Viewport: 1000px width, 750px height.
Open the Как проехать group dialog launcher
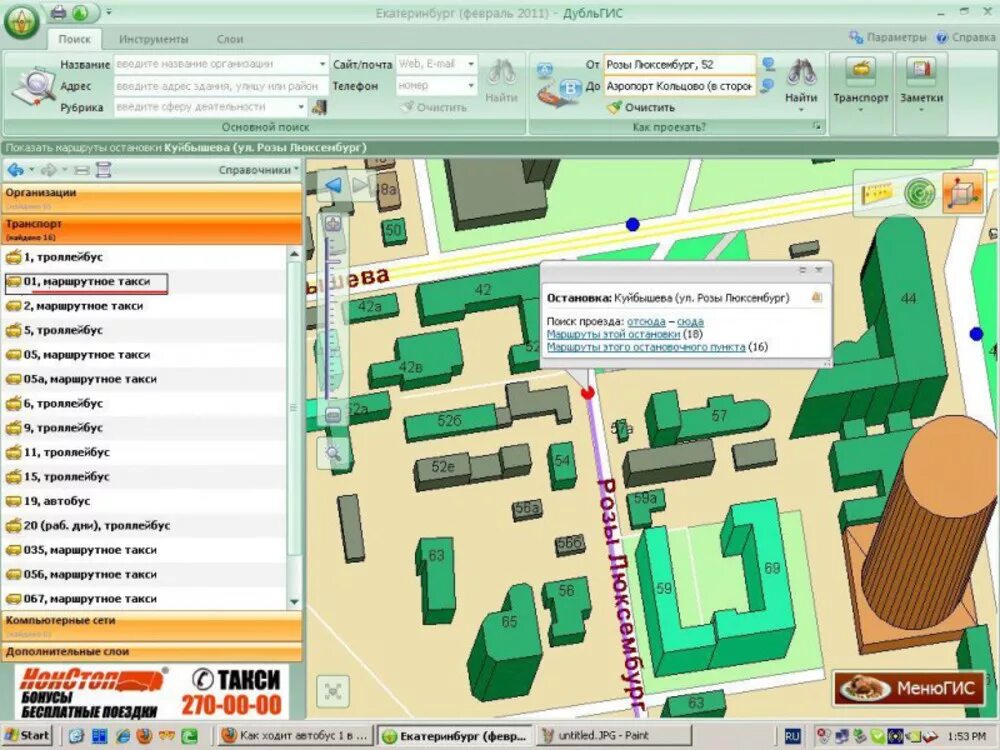[x=816, y=127]
